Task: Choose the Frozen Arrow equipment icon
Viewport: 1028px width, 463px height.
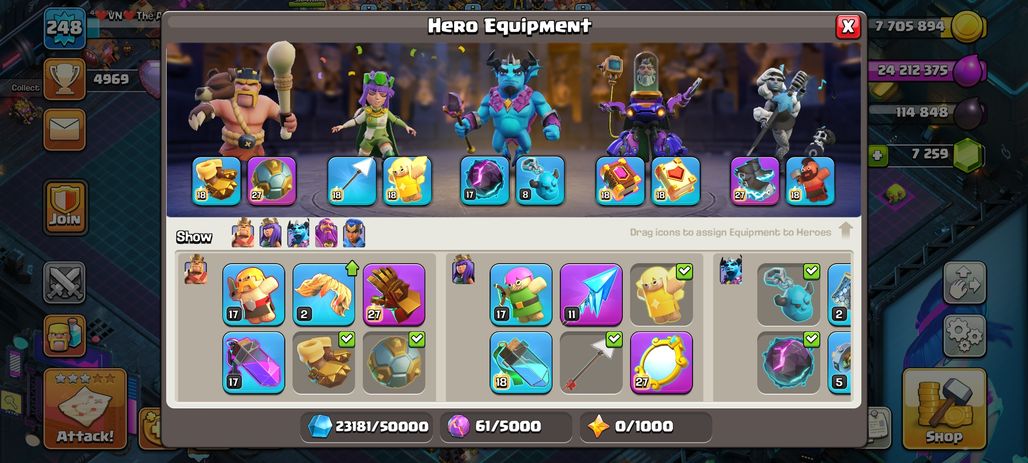Action: click(591, 294)
